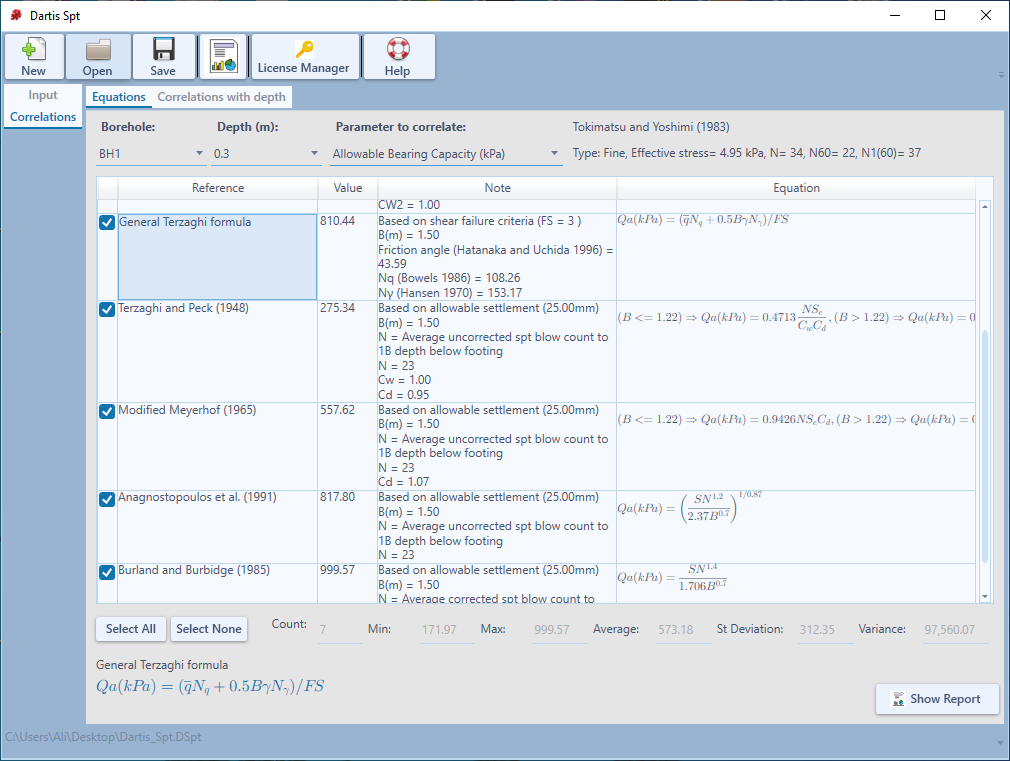This screenshot has height=761, width=1010.
Task: Click the Select None button
Action: [x=209, y=629]
